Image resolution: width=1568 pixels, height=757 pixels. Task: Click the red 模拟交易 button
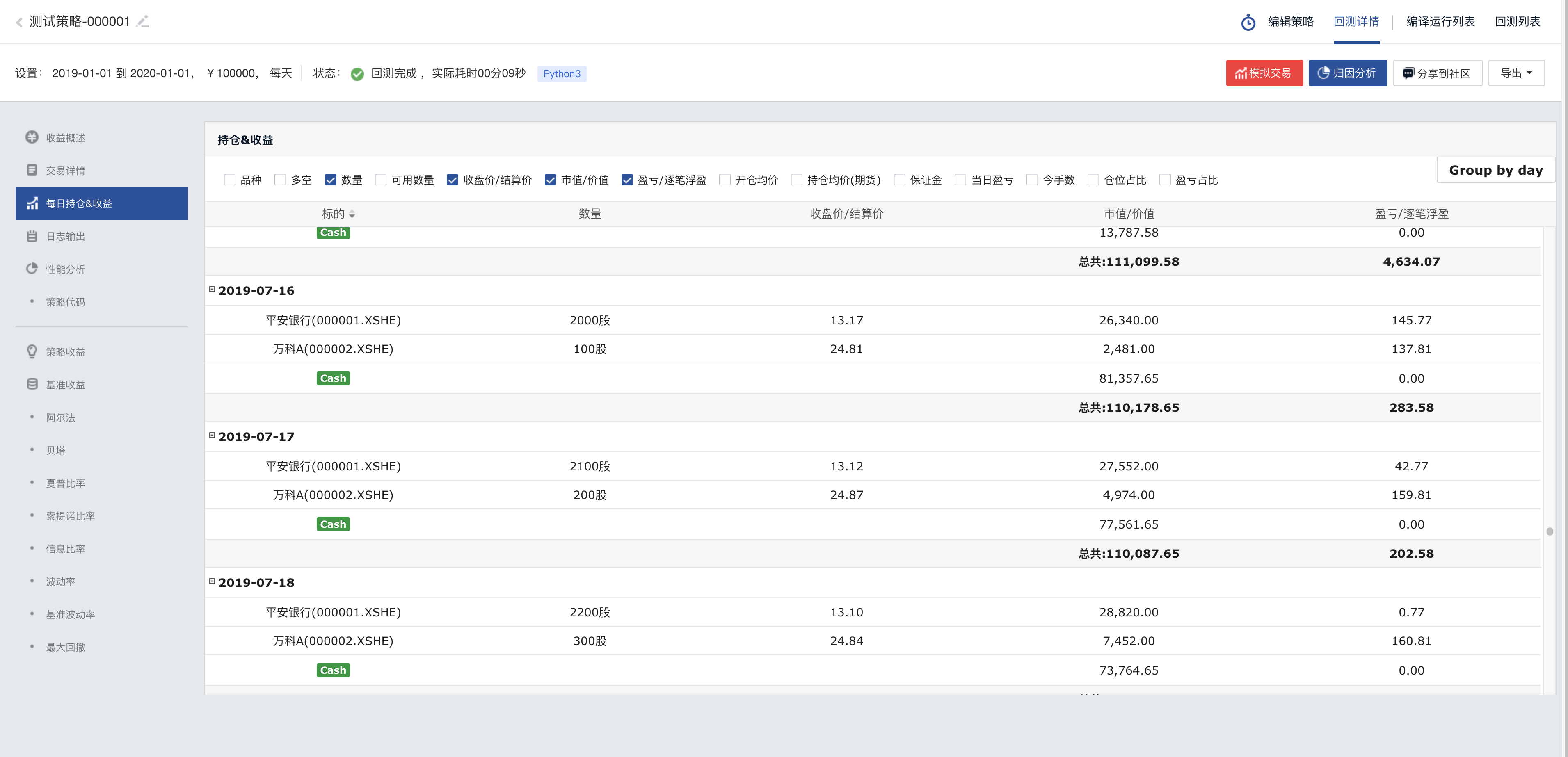tap(1264, 73)
